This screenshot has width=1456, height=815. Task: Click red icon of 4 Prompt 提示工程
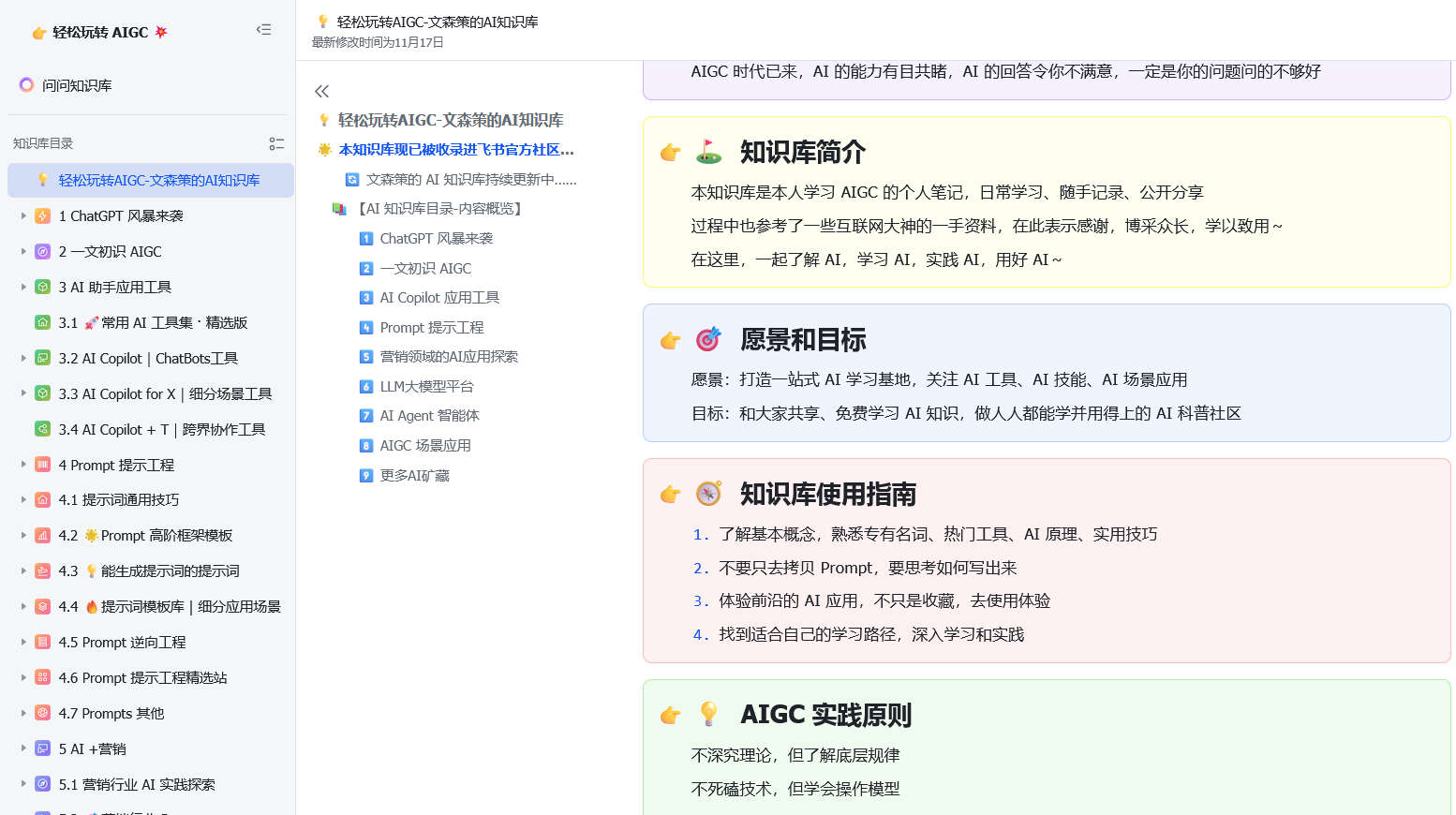pos(42,465)
